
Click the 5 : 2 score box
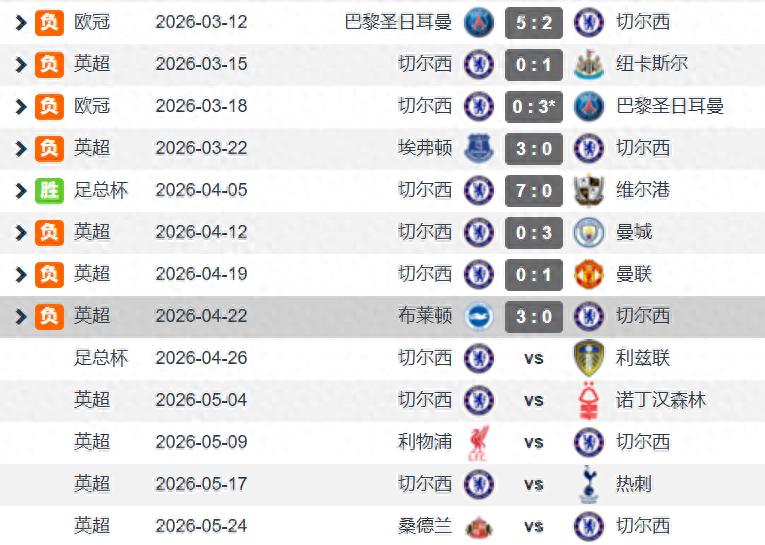pyautogui.click(x=533, y=21)
